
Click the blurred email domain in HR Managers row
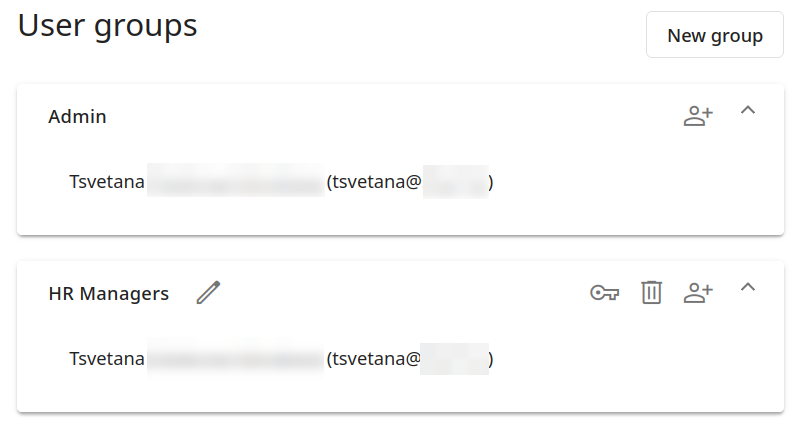[455, 359]
